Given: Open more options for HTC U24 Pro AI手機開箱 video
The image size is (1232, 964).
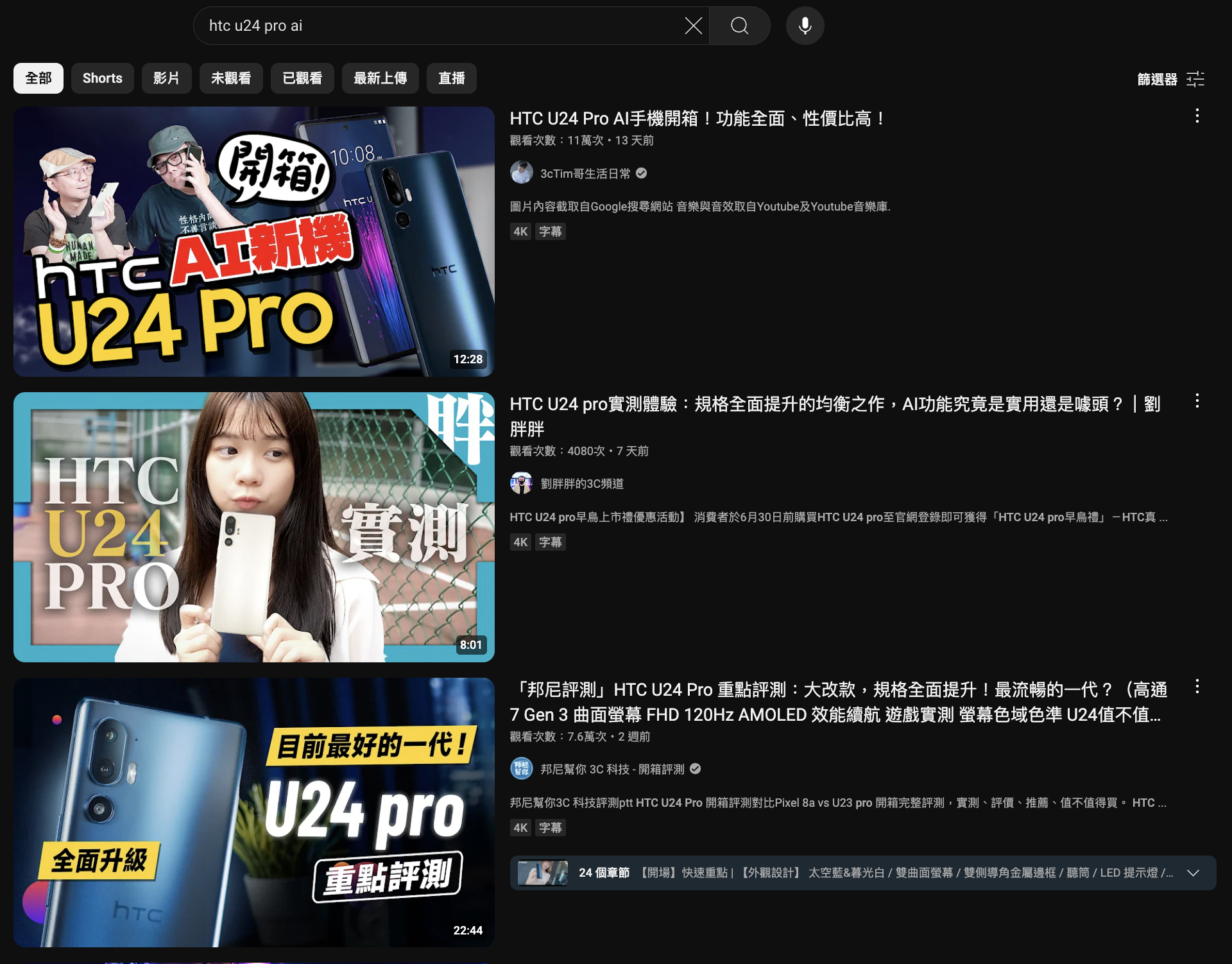Looking at the screenshot, I should (x=1197, y=116).
